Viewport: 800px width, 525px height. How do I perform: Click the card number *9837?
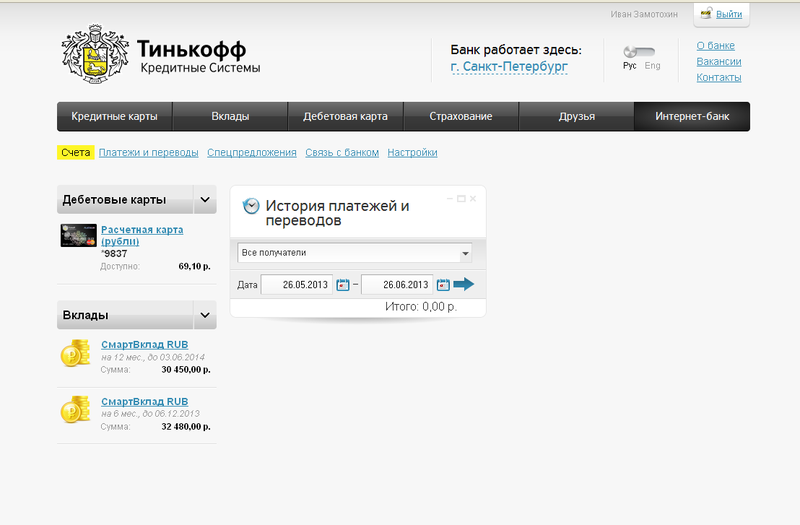click(114, 254)
